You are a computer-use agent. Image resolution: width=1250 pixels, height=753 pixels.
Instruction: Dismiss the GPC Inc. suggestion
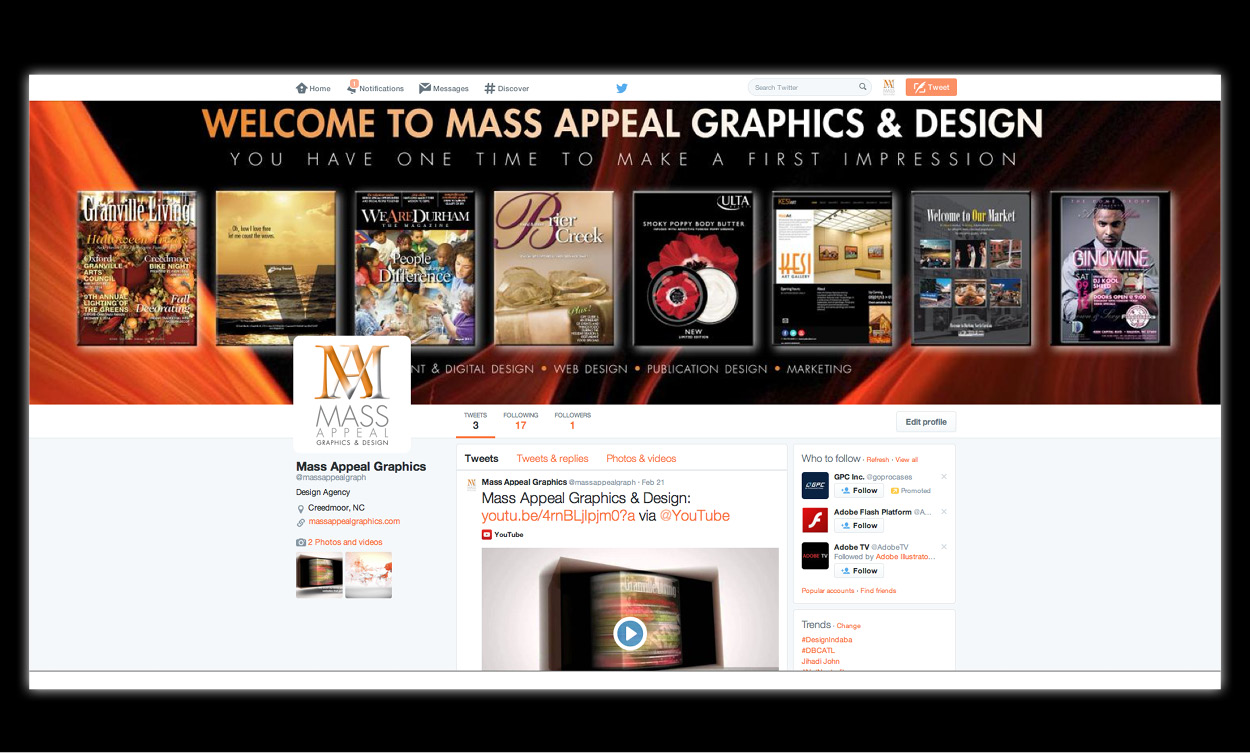click(944, 477)
